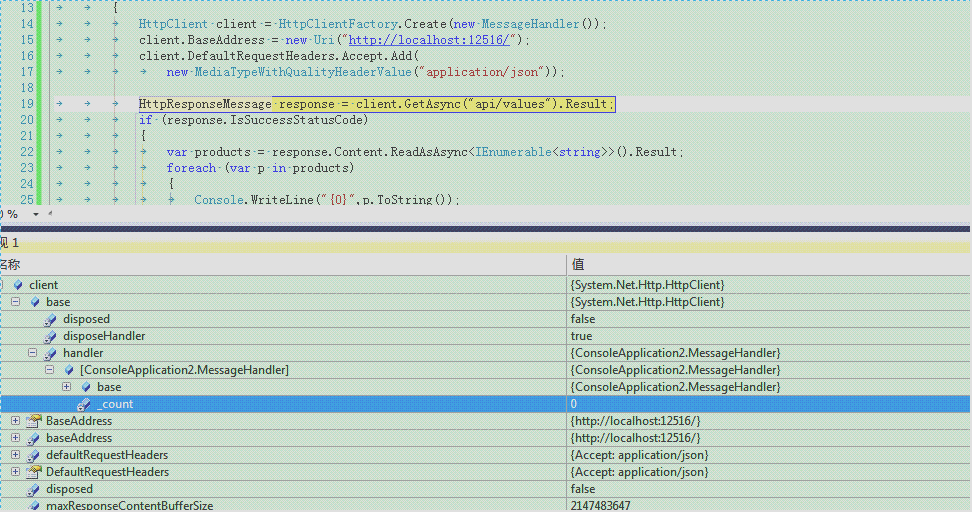Click the icon beside [ConsoleApplication2.MessageHandler]

[69, 370]
